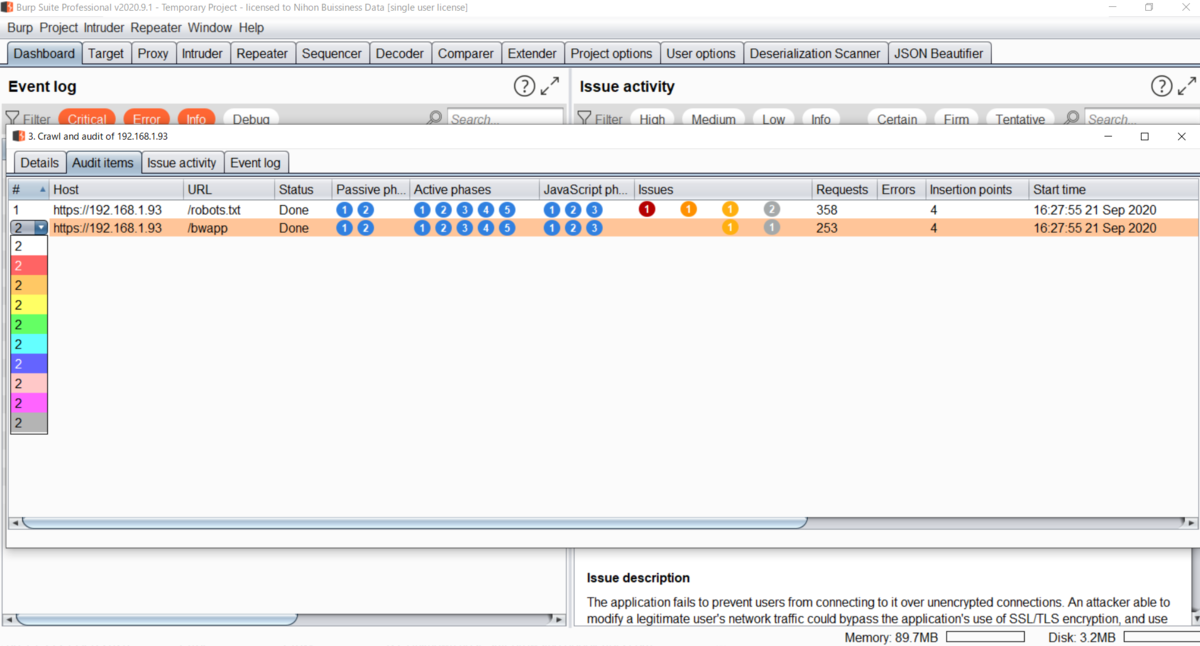The height and width of the screenshot is (646, 1200).
Task: Click Event log filter funnel icon
Action: pos(13,119)
